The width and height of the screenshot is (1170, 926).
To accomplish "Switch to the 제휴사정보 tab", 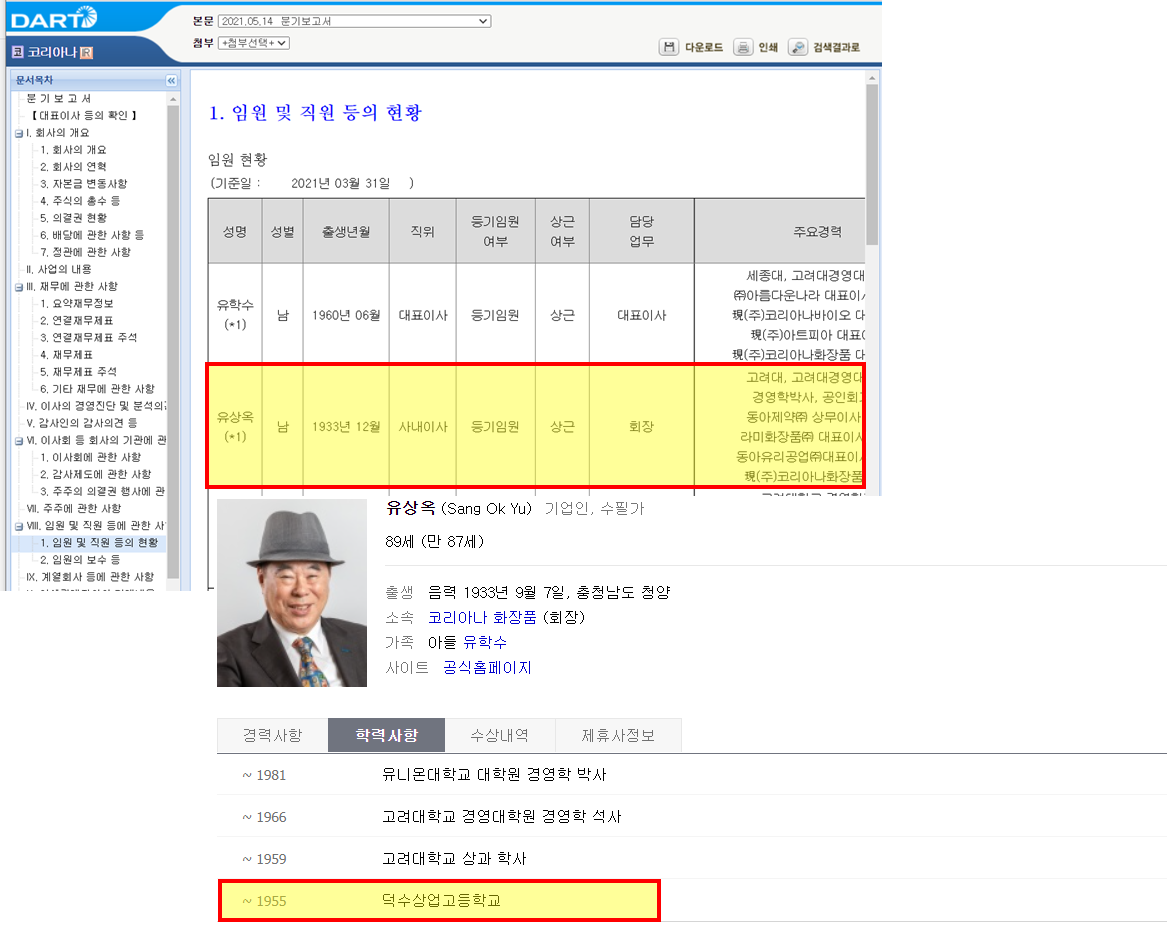I will pos(619,736).
